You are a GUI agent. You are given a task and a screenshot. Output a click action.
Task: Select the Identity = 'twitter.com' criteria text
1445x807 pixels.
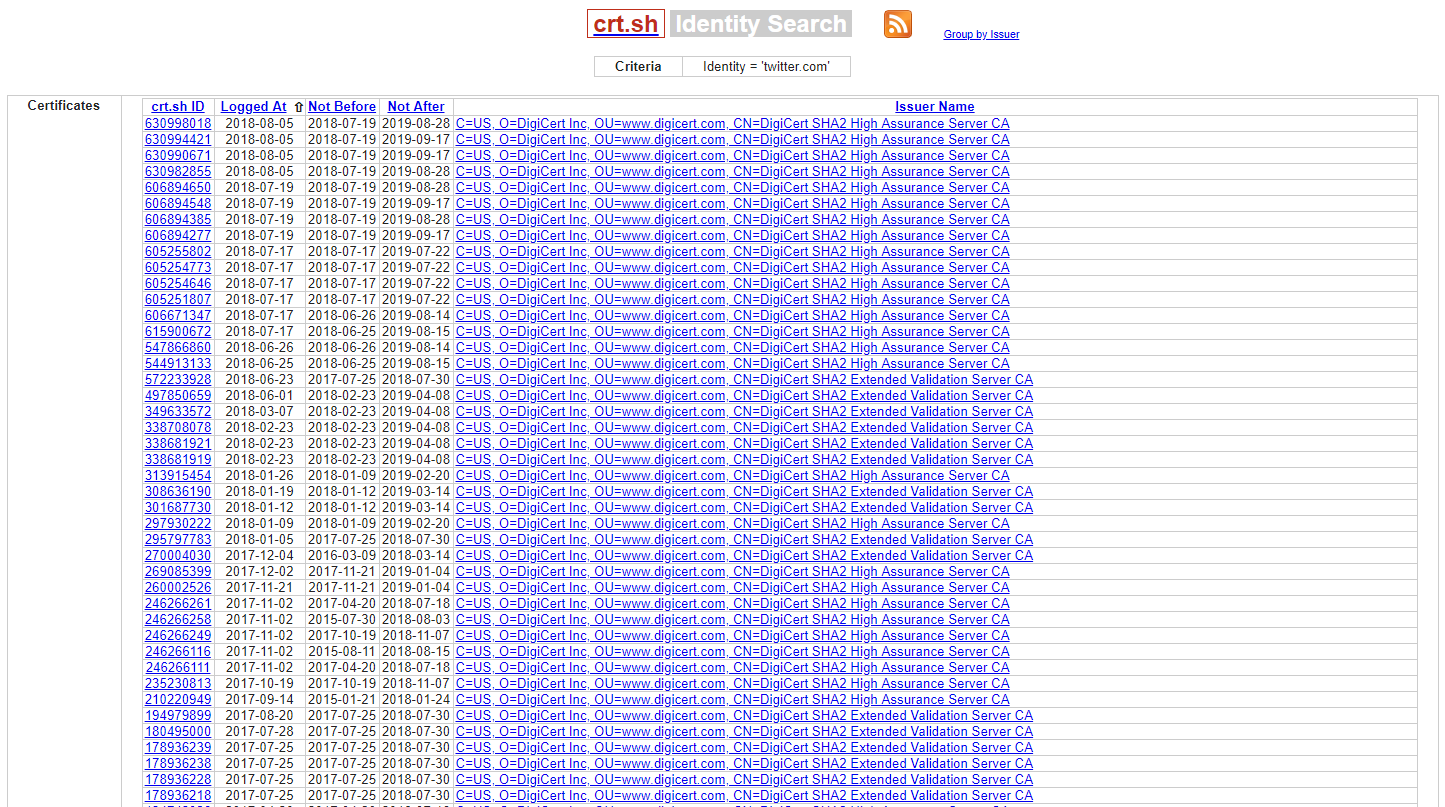tap(766, 67)
